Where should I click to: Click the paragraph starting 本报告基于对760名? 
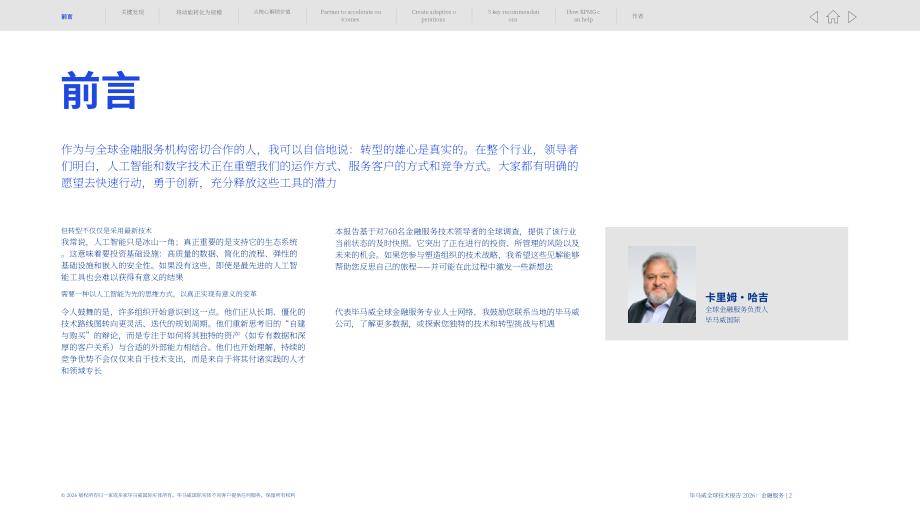click(x=458, y=249)
